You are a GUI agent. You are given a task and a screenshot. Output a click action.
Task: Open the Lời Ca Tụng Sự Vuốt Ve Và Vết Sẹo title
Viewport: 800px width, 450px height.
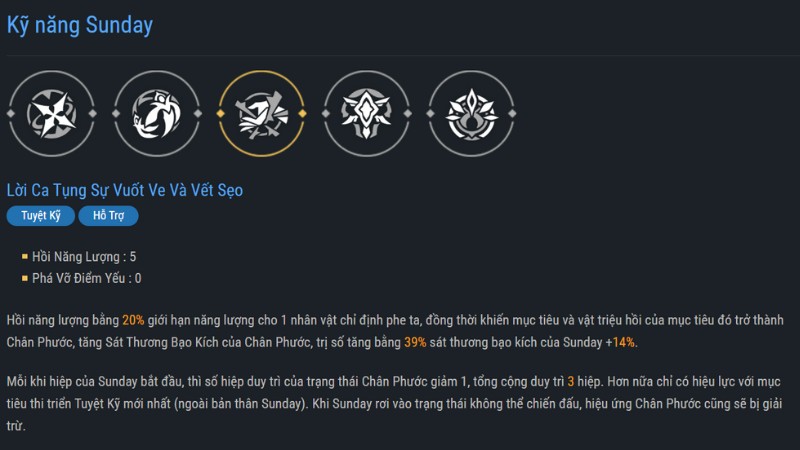[x=125, y=189]
